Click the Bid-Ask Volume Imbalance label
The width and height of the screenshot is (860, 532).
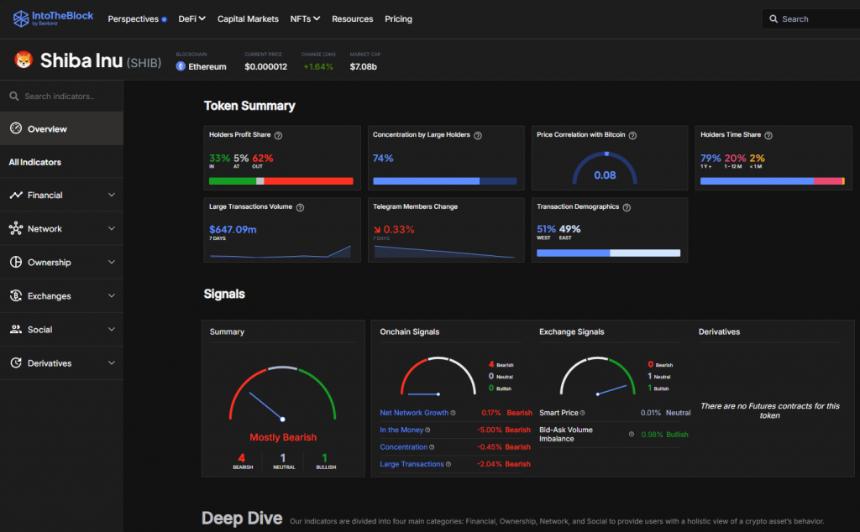566,434
